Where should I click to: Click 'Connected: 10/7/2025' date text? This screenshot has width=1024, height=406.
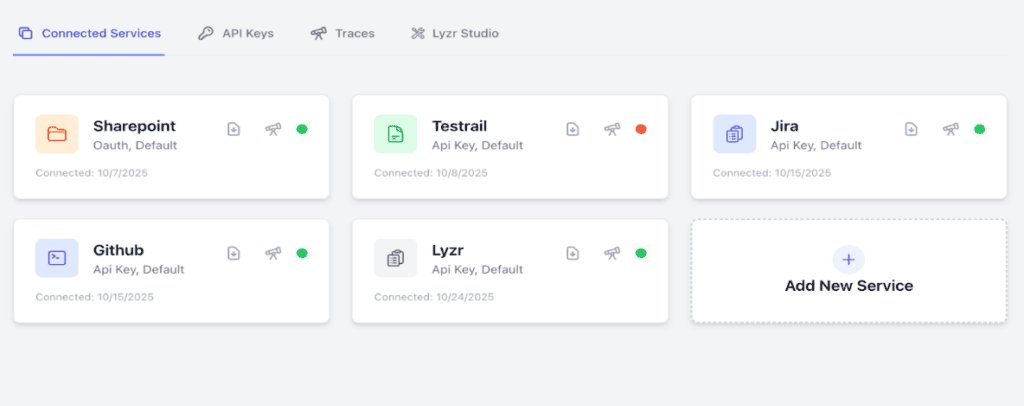91,173
